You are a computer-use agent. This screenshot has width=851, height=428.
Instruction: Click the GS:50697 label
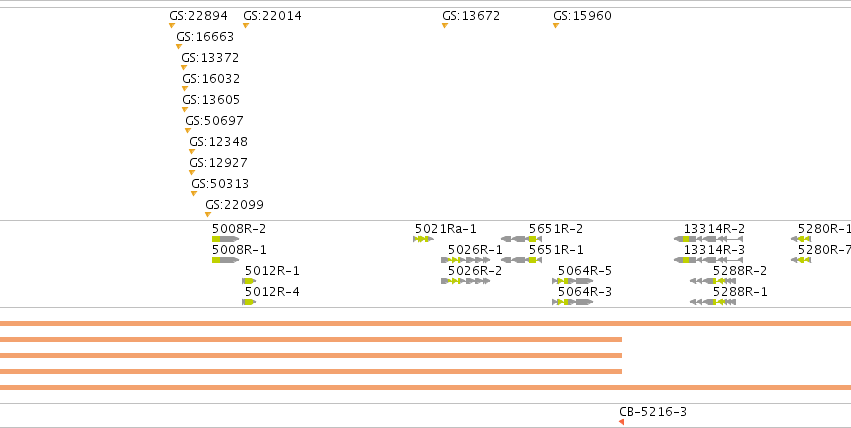214,120
